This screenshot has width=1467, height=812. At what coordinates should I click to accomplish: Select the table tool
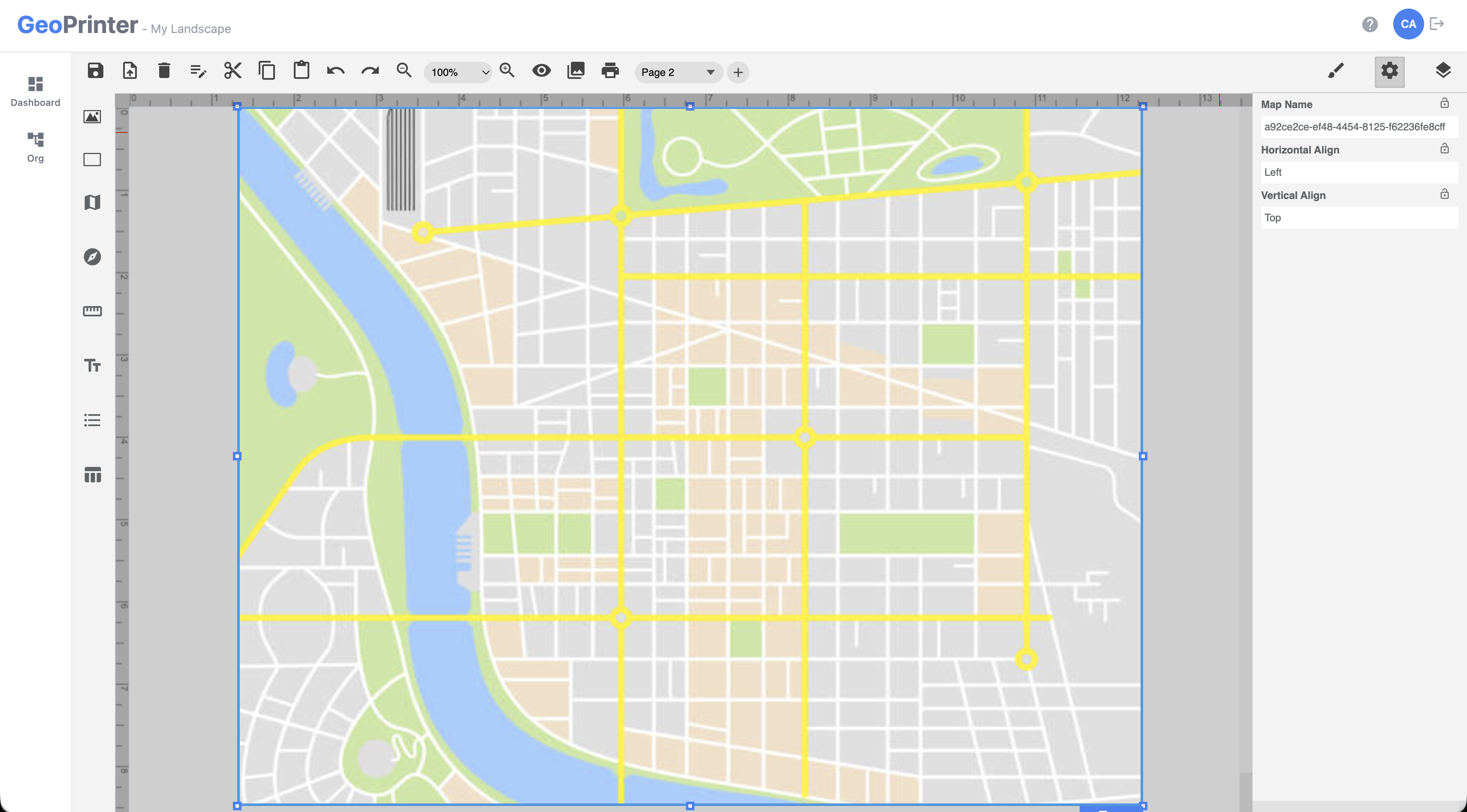pyautogui.click(x=92, y=475)
